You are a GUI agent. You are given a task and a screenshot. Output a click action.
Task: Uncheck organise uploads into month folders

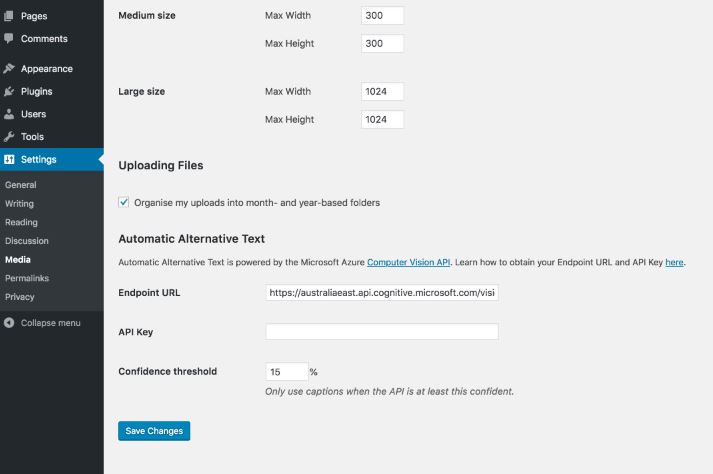tap(124, 202)
